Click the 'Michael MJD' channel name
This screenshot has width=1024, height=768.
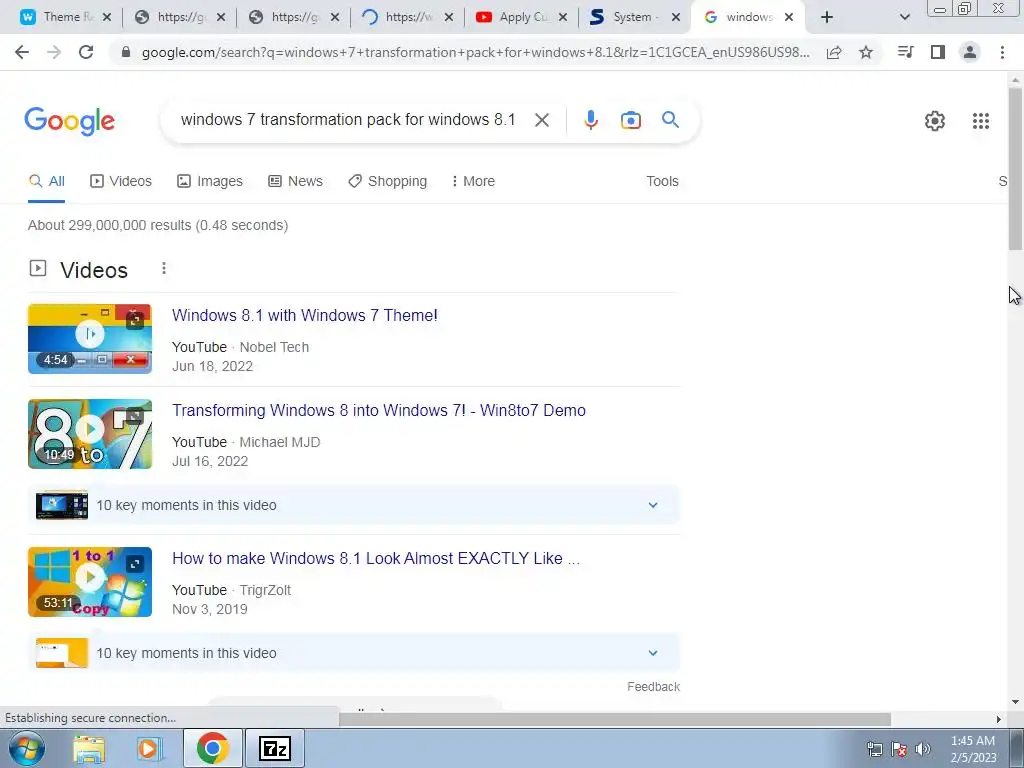(x=280, y=442)
